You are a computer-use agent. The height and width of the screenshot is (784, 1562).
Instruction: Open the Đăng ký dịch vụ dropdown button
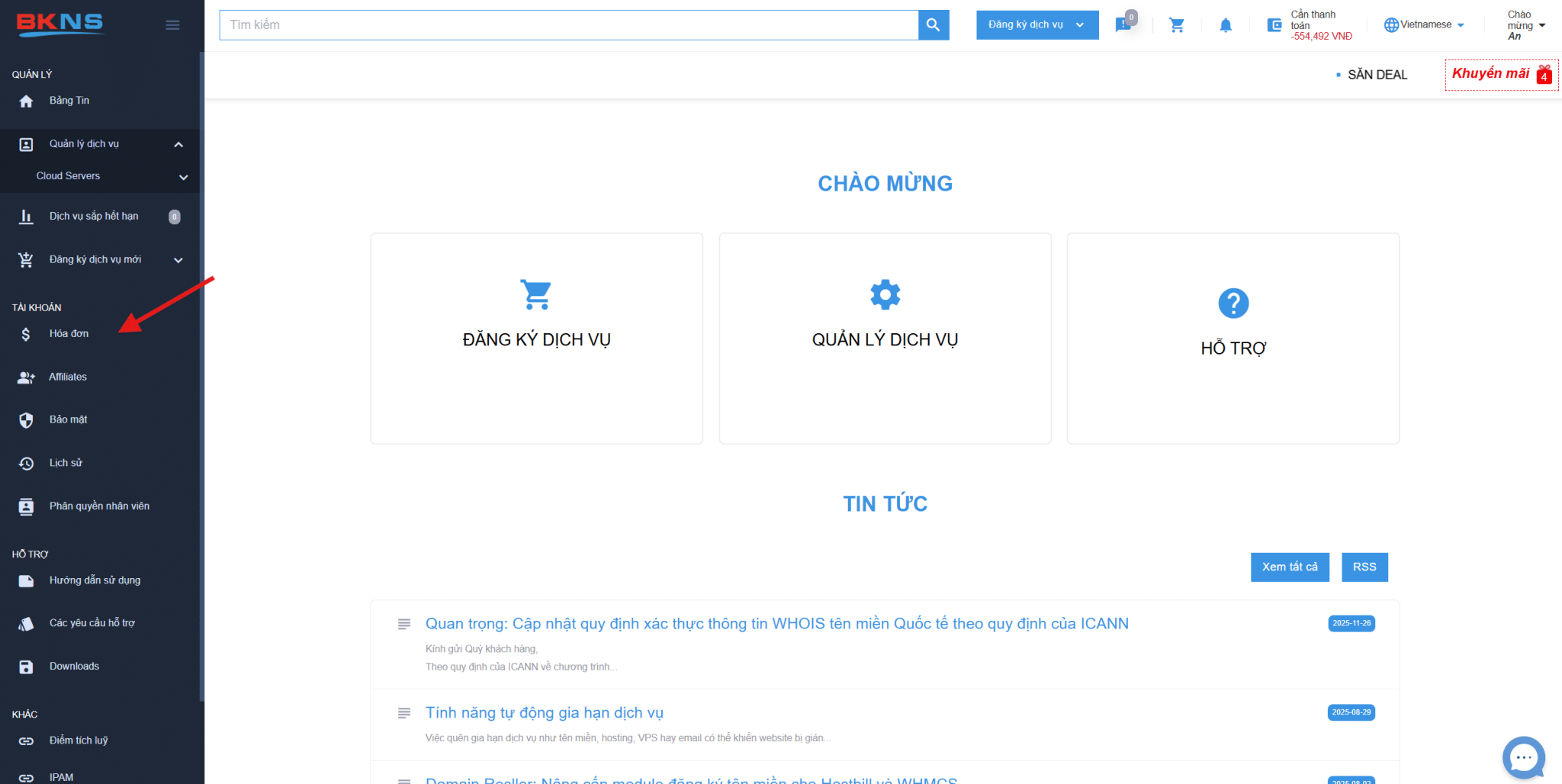pyautogui.click(x=1037, y=25)
